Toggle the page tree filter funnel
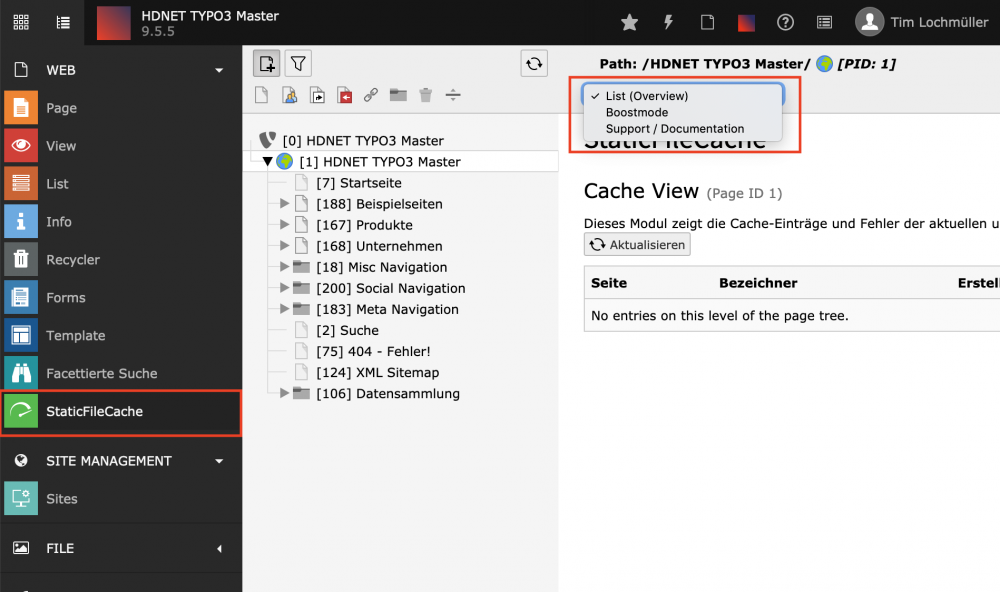This screenshot has height=592, width=1000. pos(298,64)
